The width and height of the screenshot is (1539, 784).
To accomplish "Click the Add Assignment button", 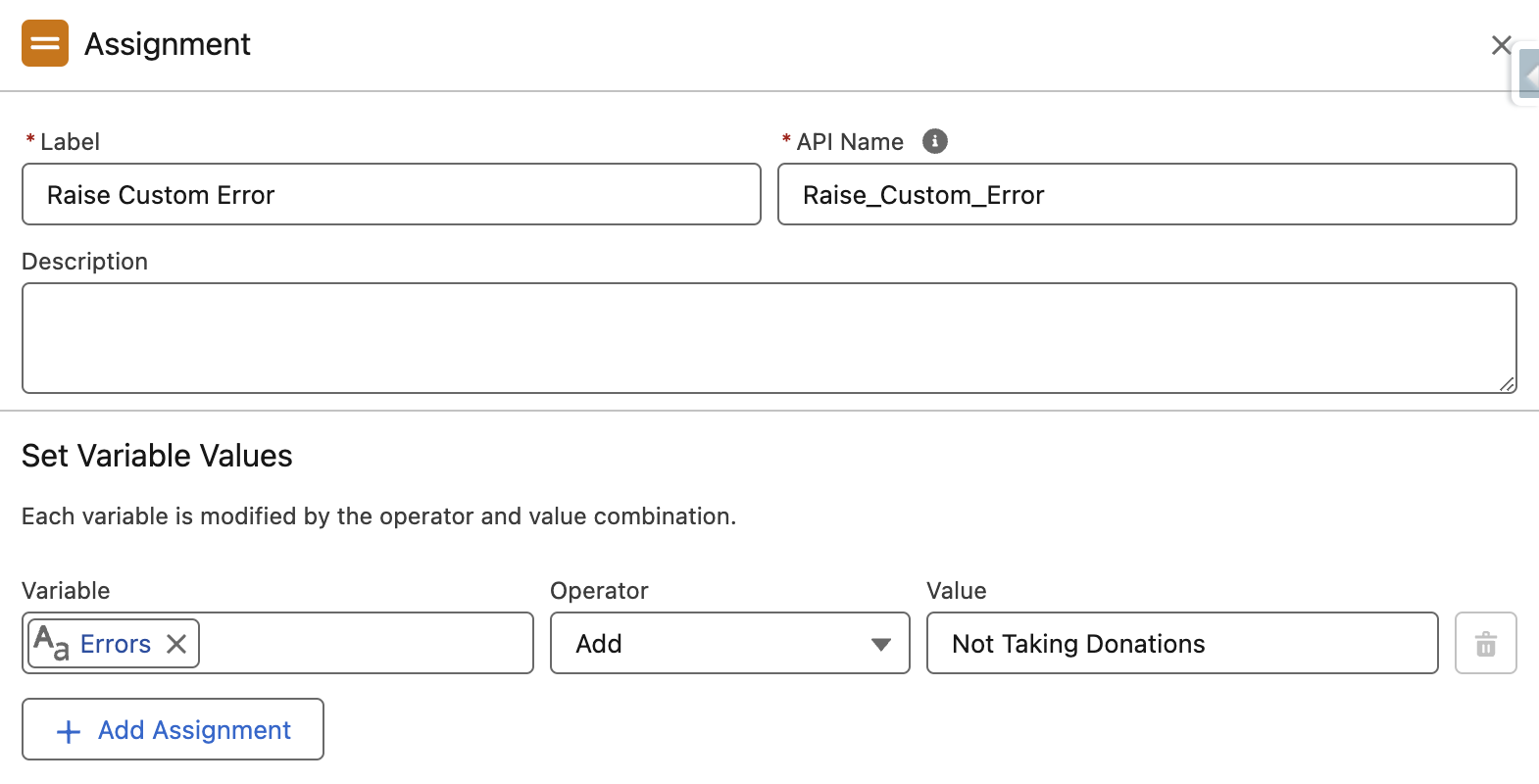I will click(x=174, y=730).
